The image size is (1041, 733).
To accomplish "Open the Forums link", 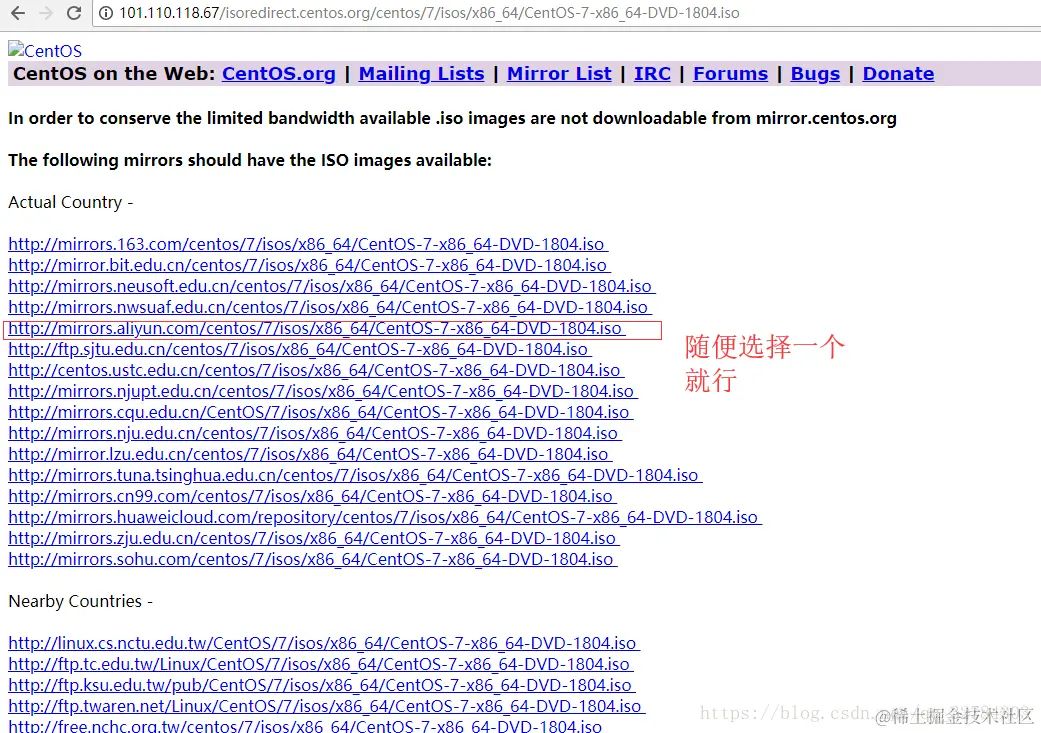I will tap(730, 74).
